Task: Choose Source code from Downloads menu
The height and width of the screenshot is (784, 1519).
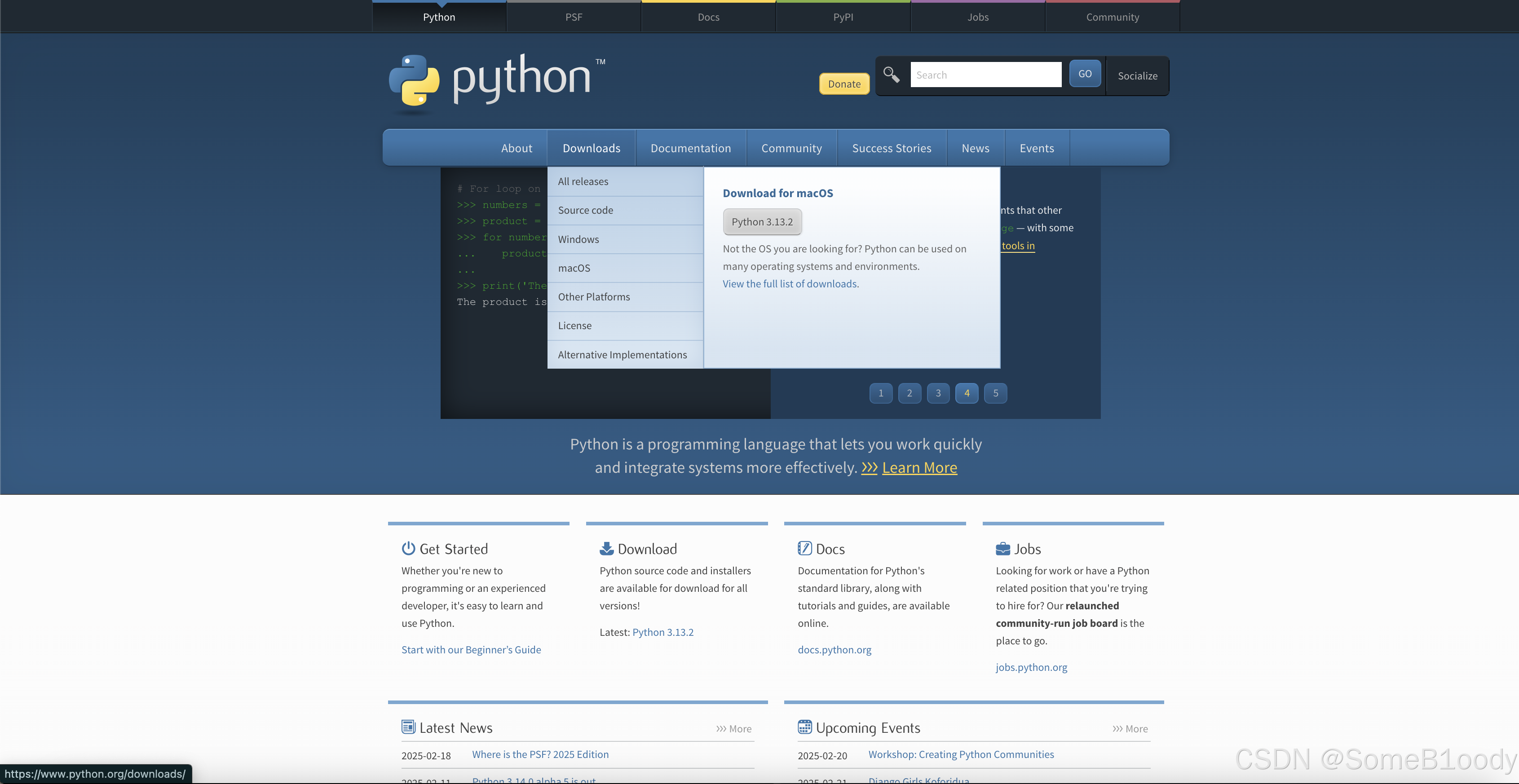Action: tap(625, 211)
